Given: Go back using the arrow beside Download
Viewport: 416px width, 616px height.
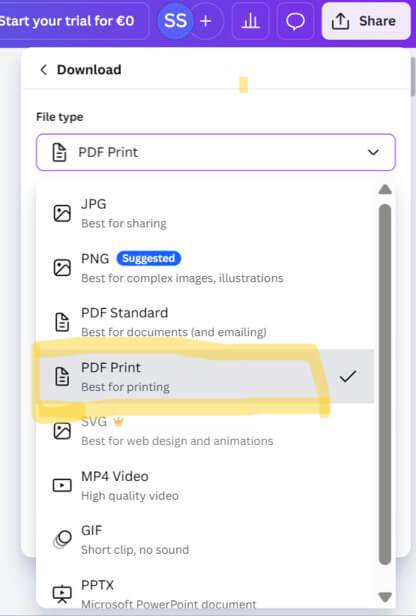Looking at the screenshot, I should [x=43, y=70].
